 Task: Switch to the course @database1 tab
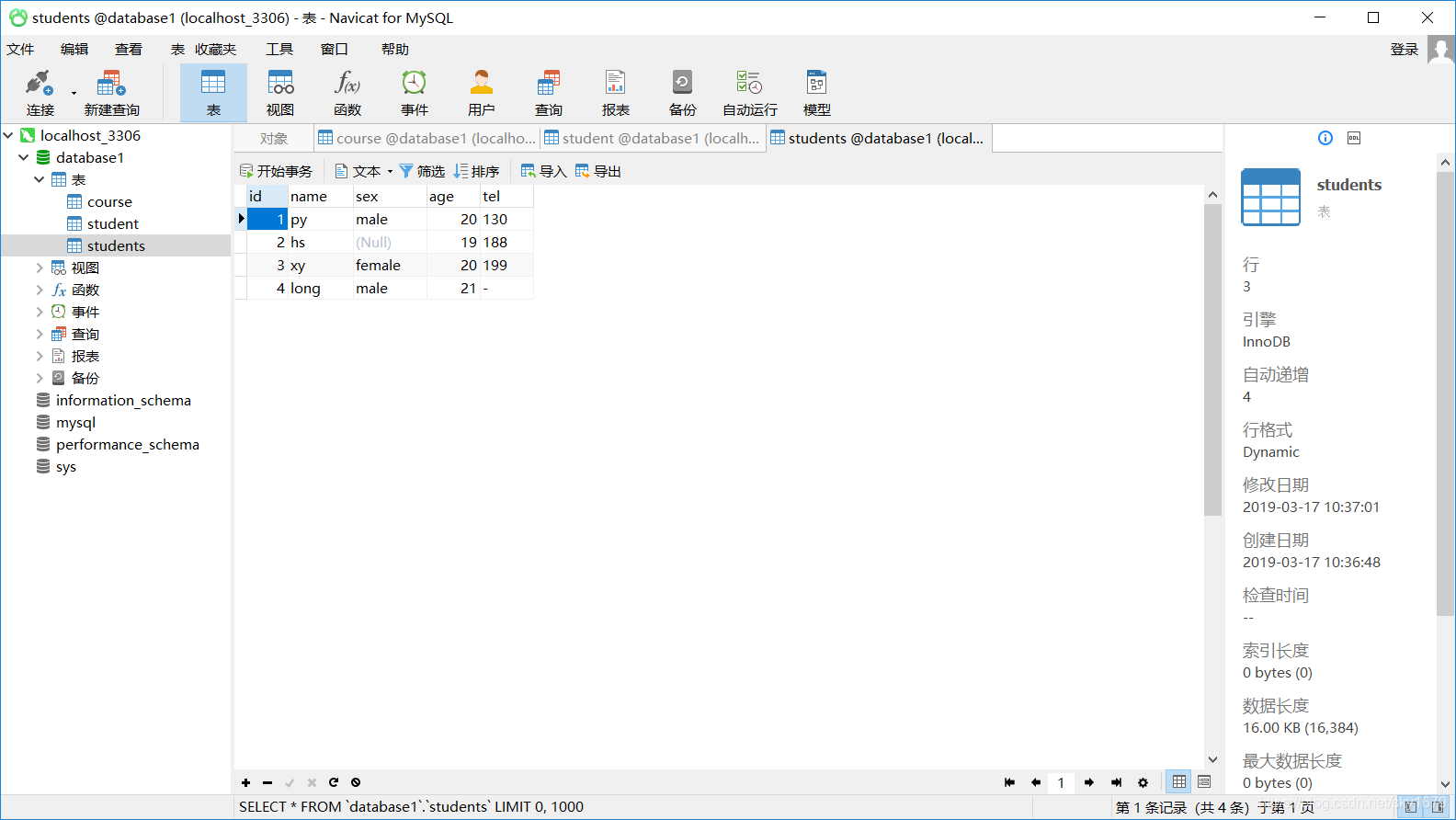[x=427, y=139]
